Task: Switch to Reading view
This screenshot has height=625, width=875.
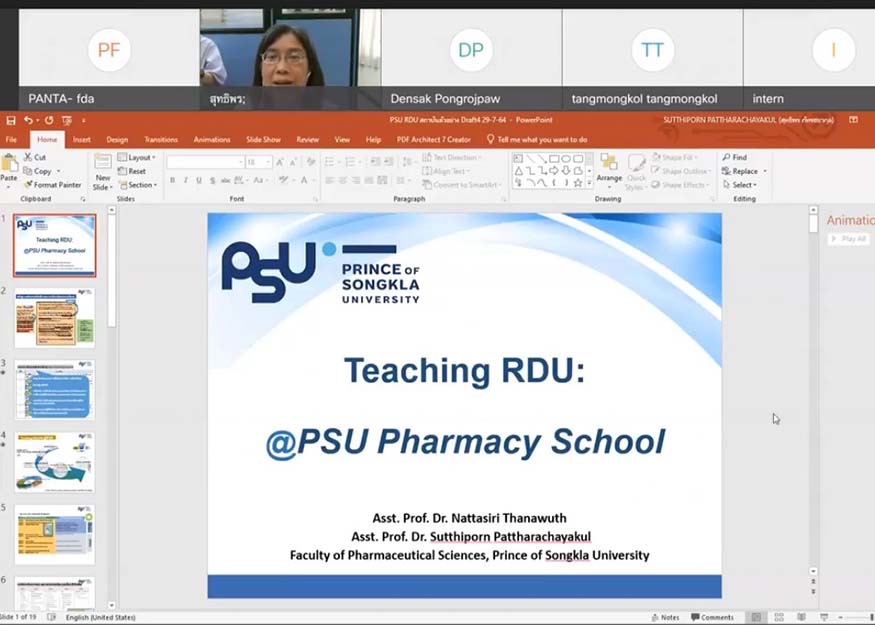Action: coord(801,617)
